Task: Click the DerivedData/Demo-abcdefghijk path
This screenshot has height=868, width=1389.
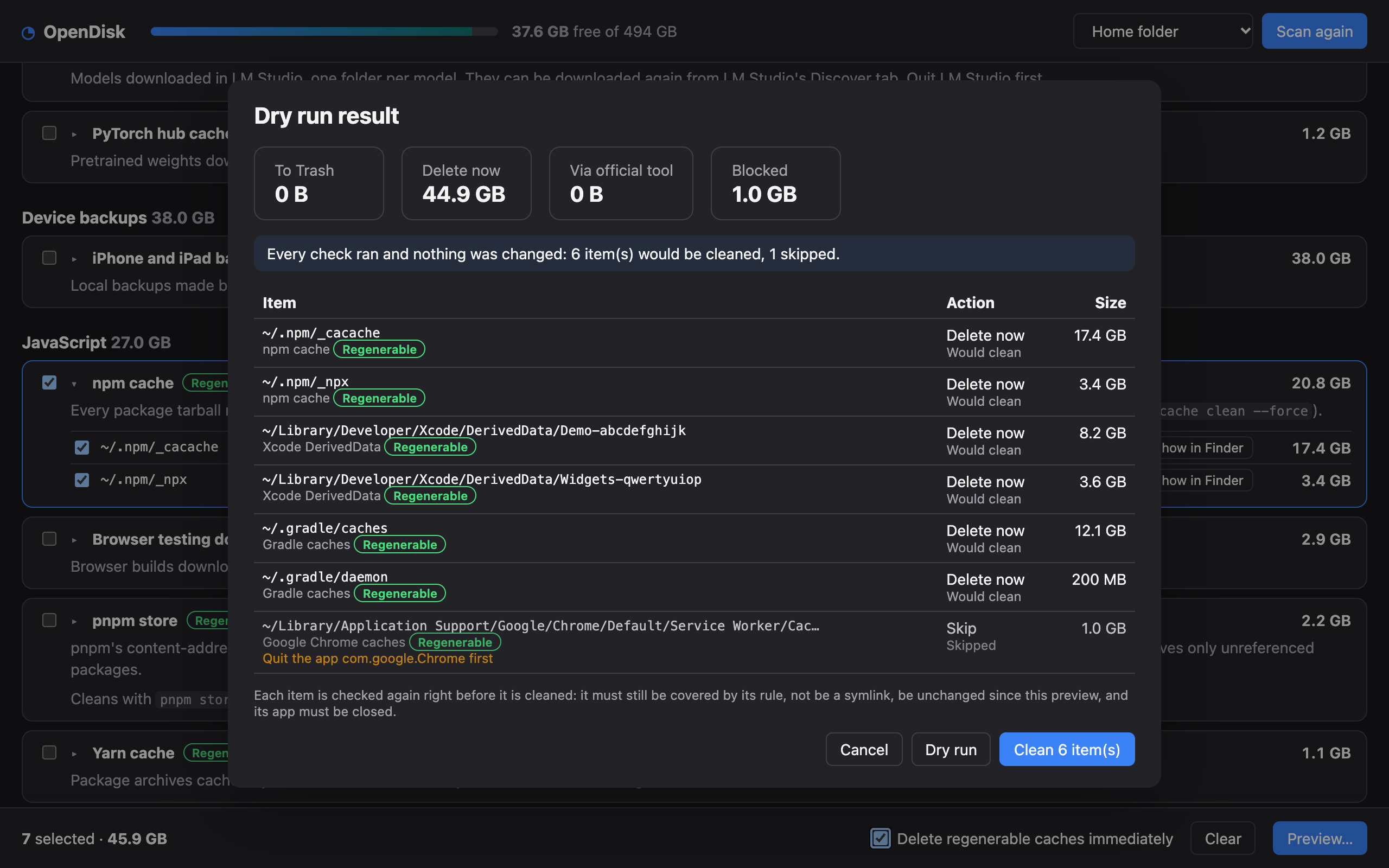Action: point(474,430)
